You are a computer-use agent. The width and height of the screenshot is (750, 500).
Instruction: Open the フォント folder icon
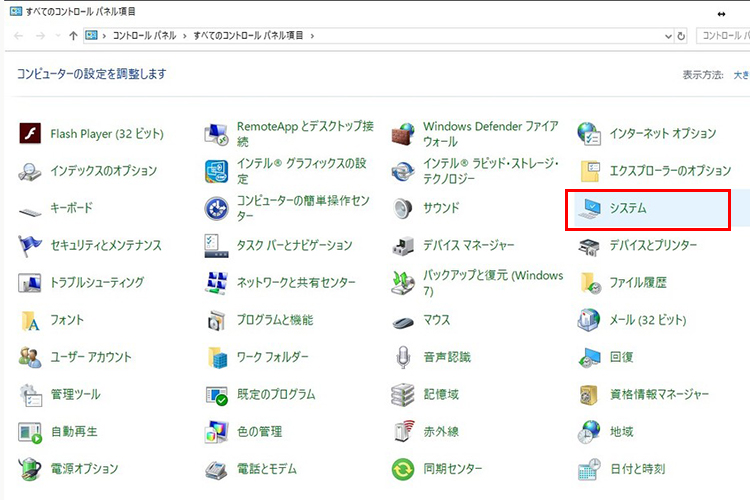click(30, 321)
